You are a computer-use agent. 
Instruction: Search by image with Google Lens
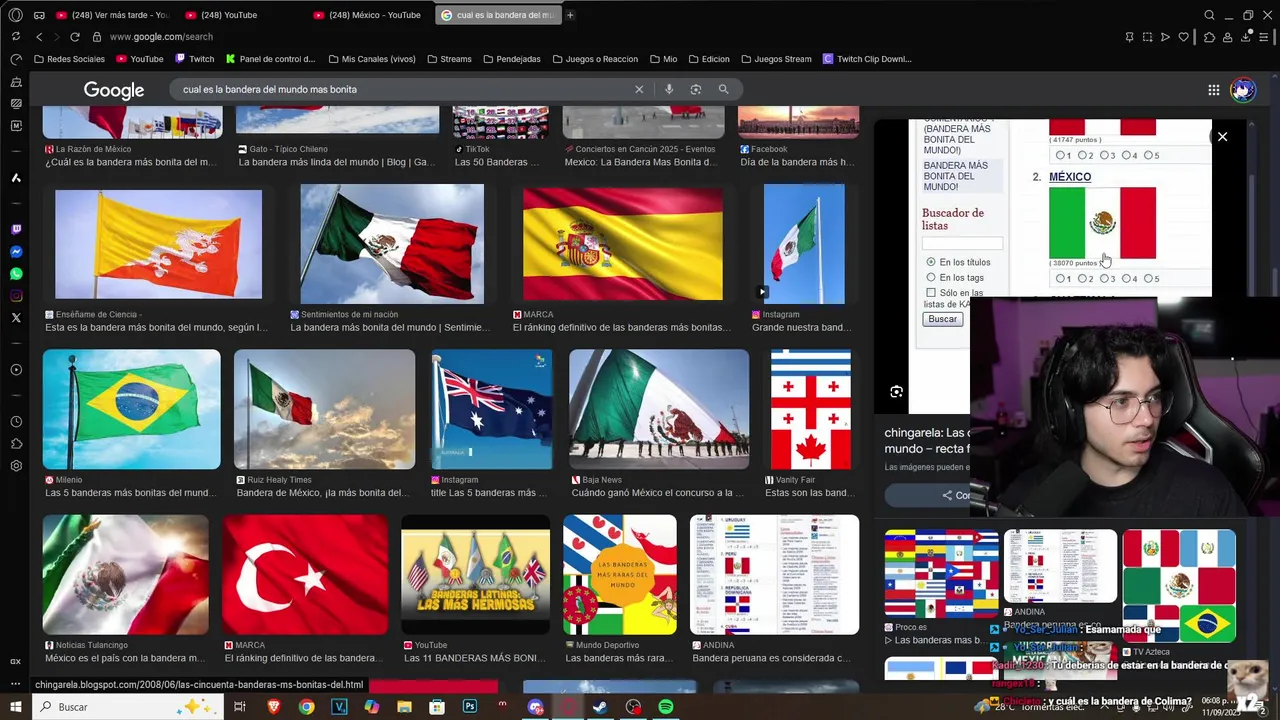[x=696, y=89]
